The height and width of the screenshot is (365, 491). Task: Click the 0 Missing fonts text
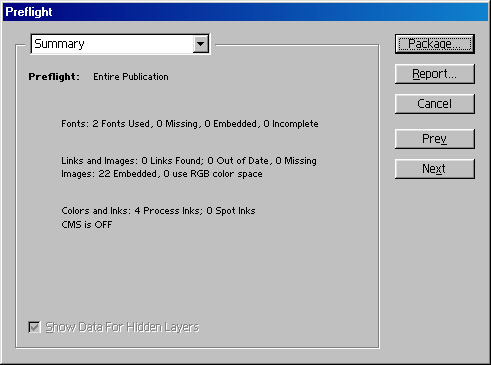178,124
